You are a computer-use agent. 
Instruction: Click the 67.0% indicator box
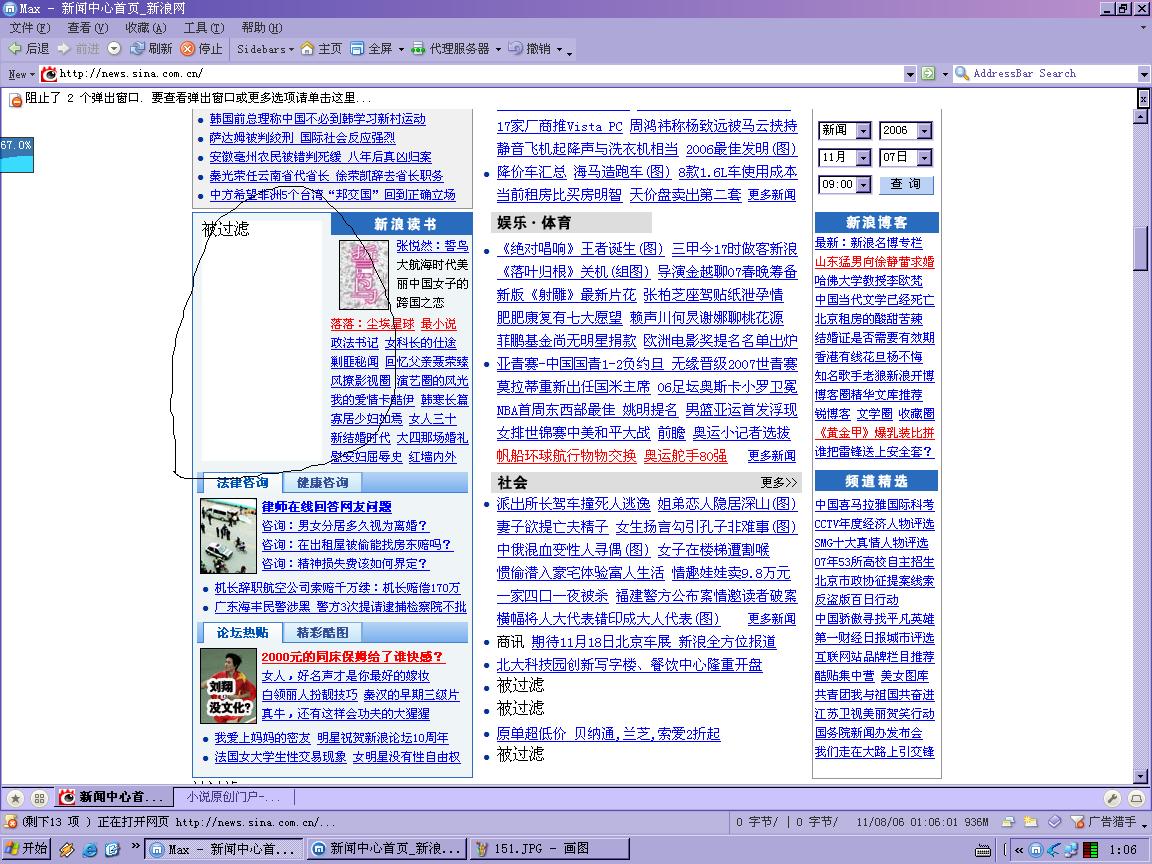pyautogui.click(x=16, y=154)
